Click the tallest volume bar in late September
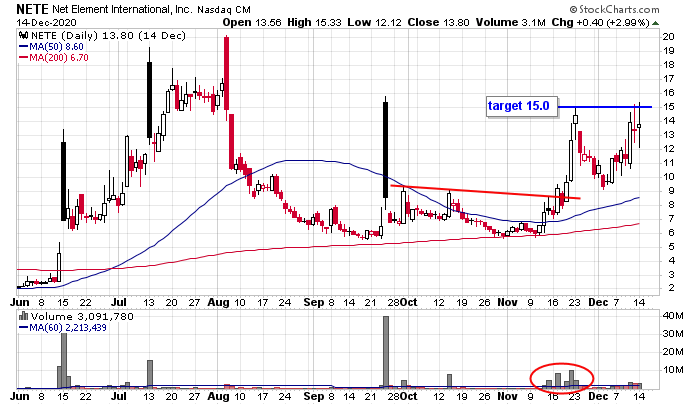The image size is (700, 405). point(386,352)
